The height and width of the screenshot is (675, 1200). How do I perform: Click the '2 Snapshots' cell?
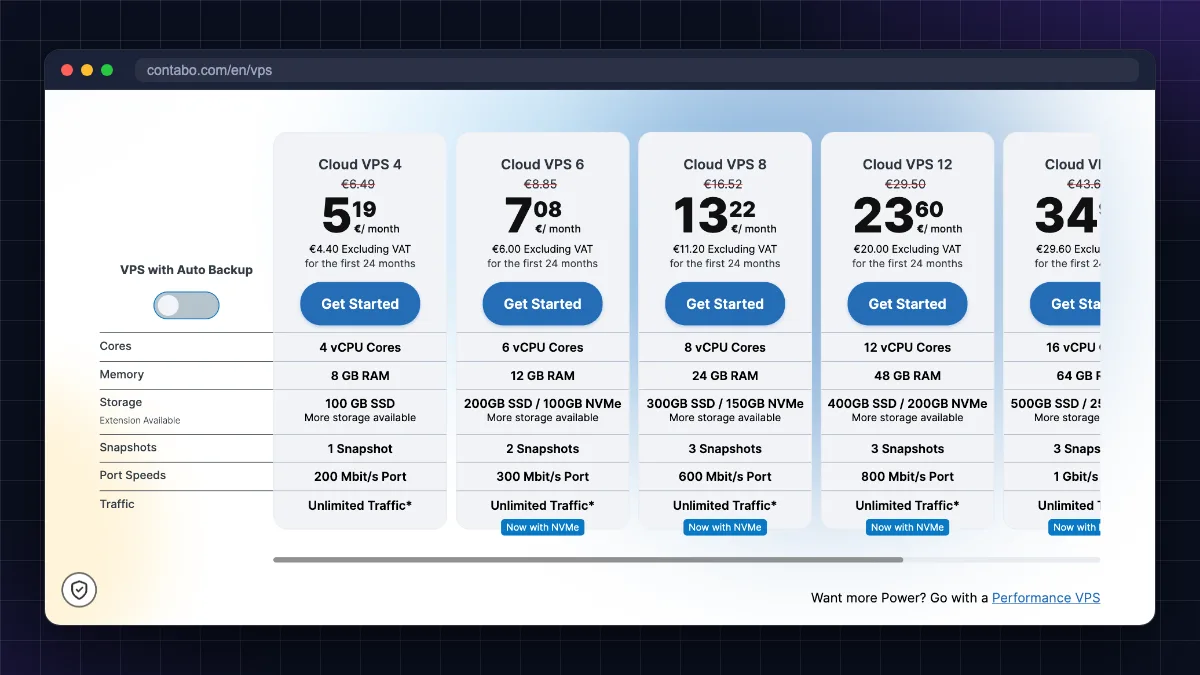543,449
